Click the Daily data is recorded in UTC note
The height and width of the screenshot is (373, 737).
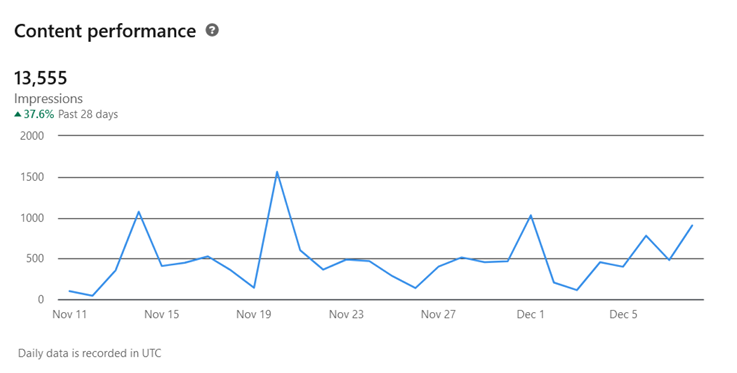89,353
